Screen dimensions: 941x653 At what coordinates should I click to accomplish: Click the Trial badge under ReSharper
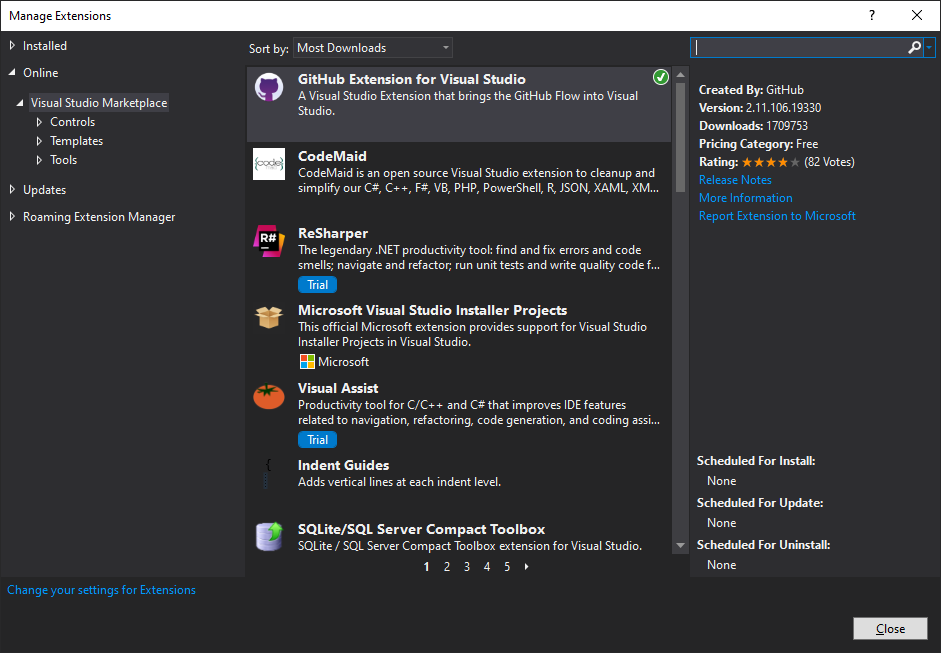tap(317, 284)
